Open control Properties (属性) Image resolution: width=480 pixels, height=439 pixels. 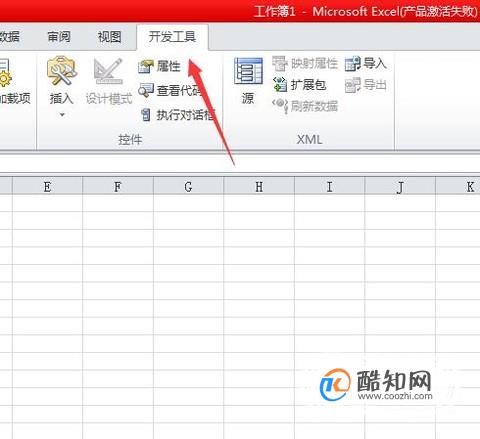pyautogui.click(x=159, y=66)
